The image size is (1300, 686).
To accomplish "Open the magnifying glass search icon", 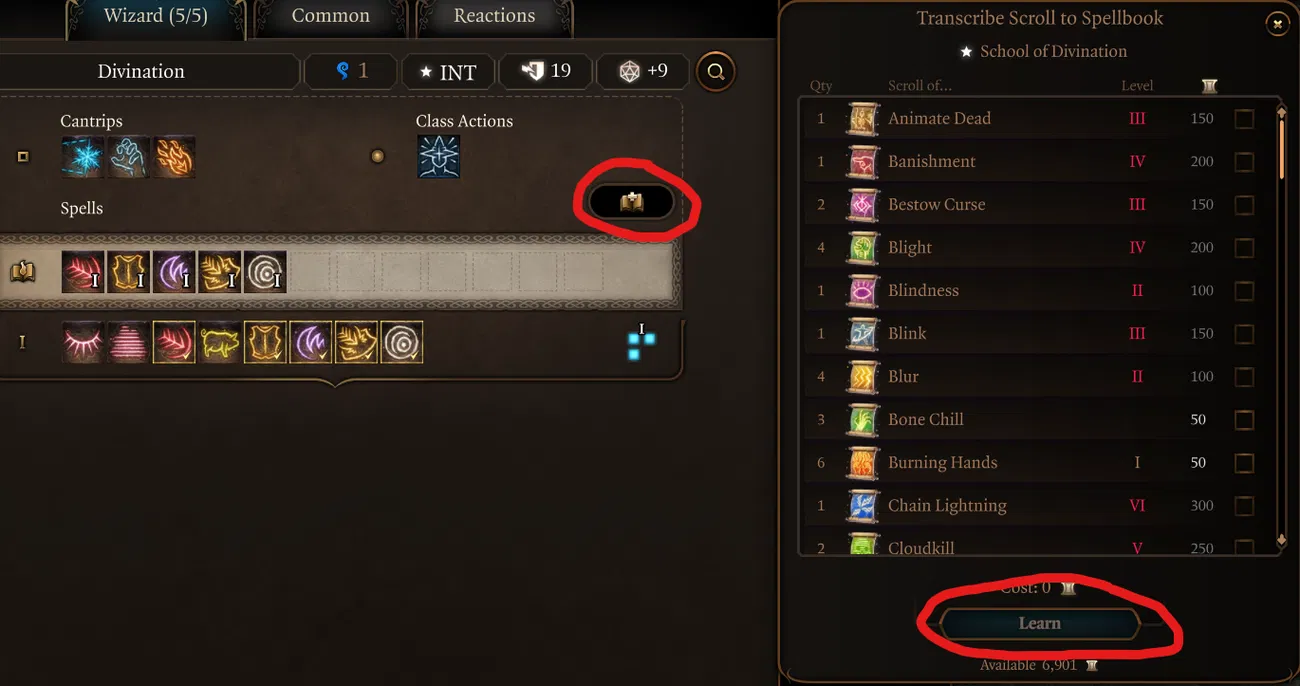I will (x=715, y=71).
